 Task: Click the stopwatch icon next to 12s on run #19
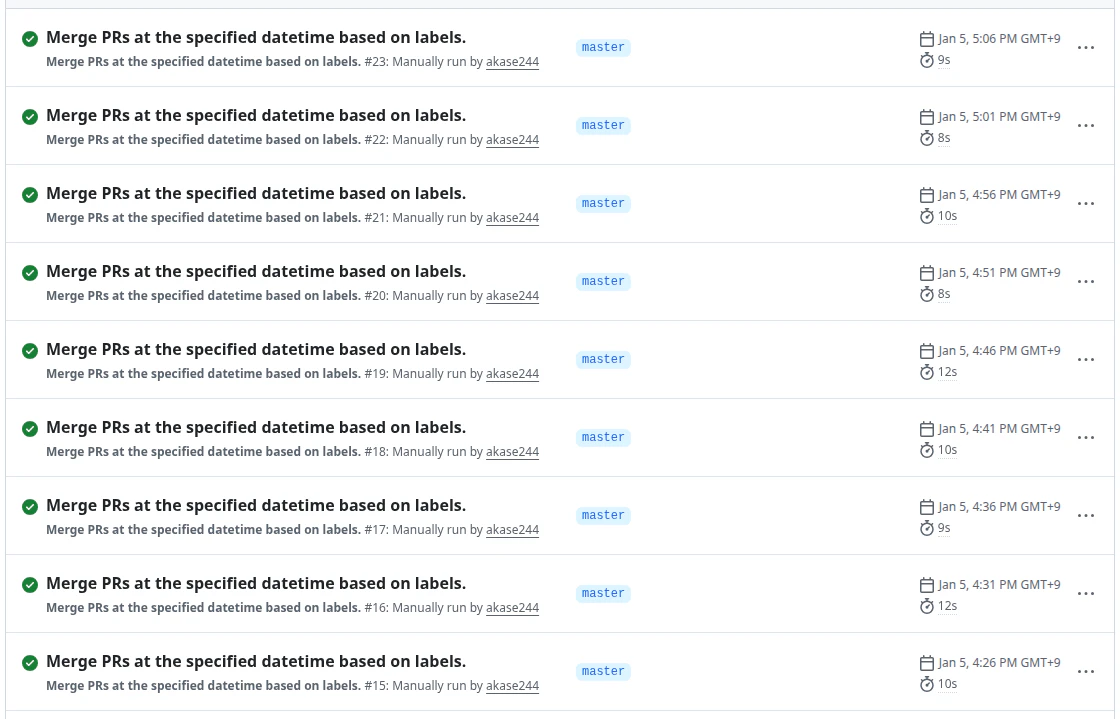(x=927, y=372)
